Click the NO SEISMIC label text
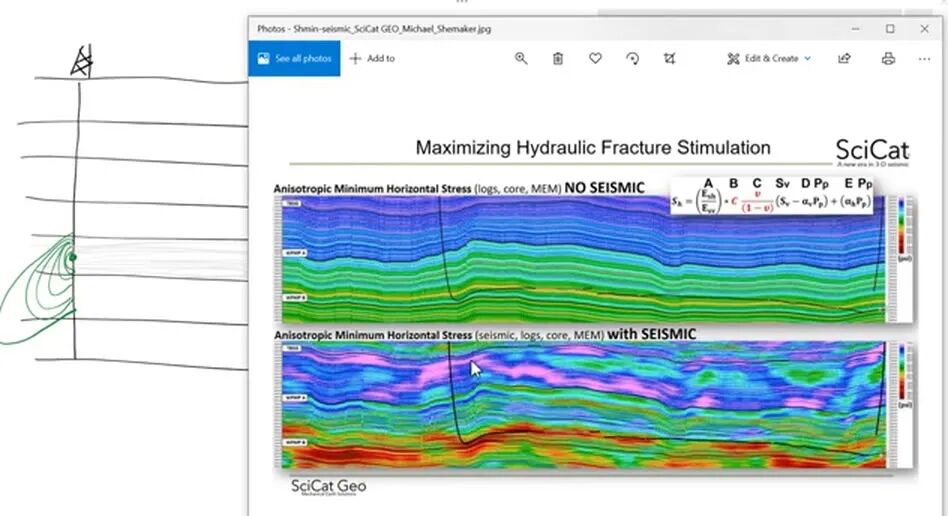Screen dimensions: 948x516 604,188
